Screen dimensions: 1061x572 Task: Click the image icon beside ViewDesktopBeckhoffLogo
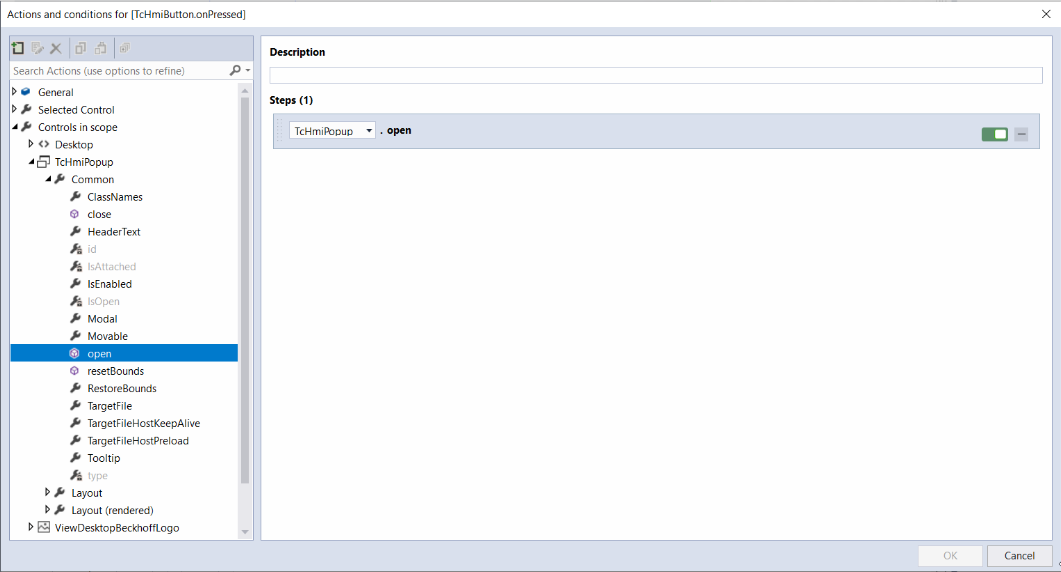point(43,527)
